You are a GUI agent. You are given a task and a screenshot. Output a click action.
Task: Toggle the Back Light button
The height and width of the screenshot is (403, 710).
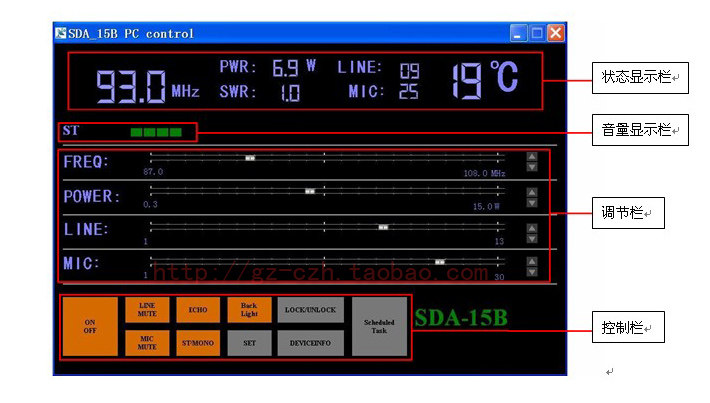pos(249,310)
